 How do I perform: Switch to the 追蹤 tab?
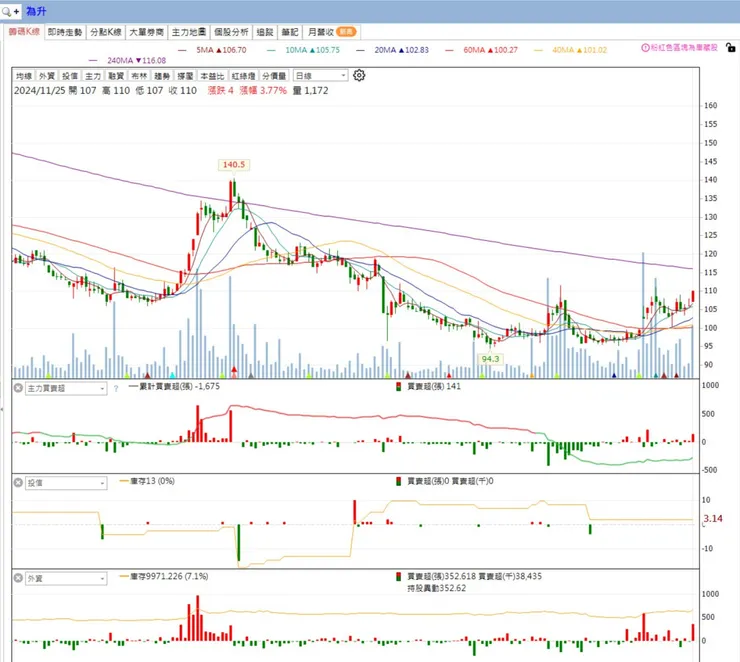[x=265, y=32]
